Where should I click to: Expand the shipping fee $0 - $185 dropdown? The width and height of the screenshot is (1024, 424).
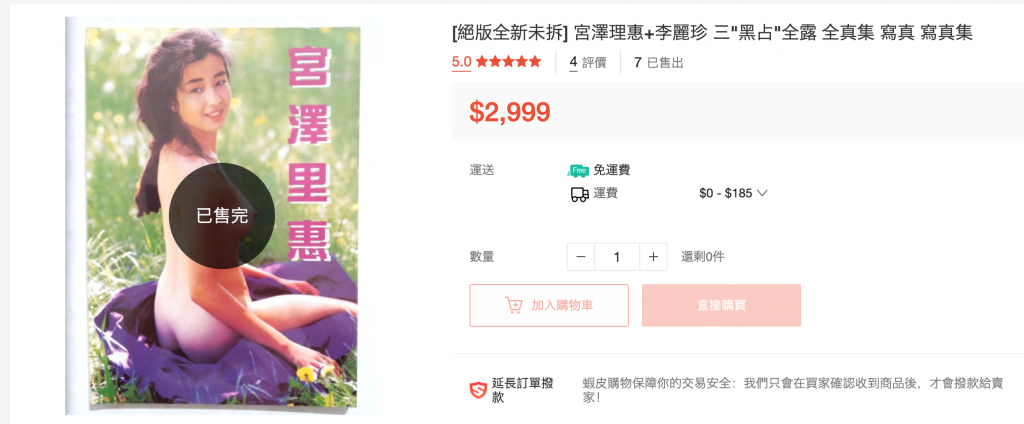tap(733, 193)
